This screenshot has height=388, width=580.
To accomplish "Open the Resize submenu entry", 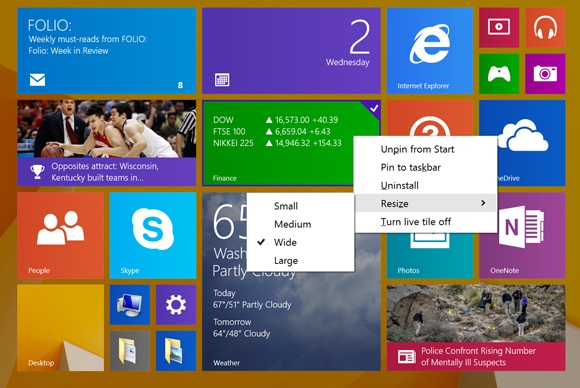I will coord(425,203).
